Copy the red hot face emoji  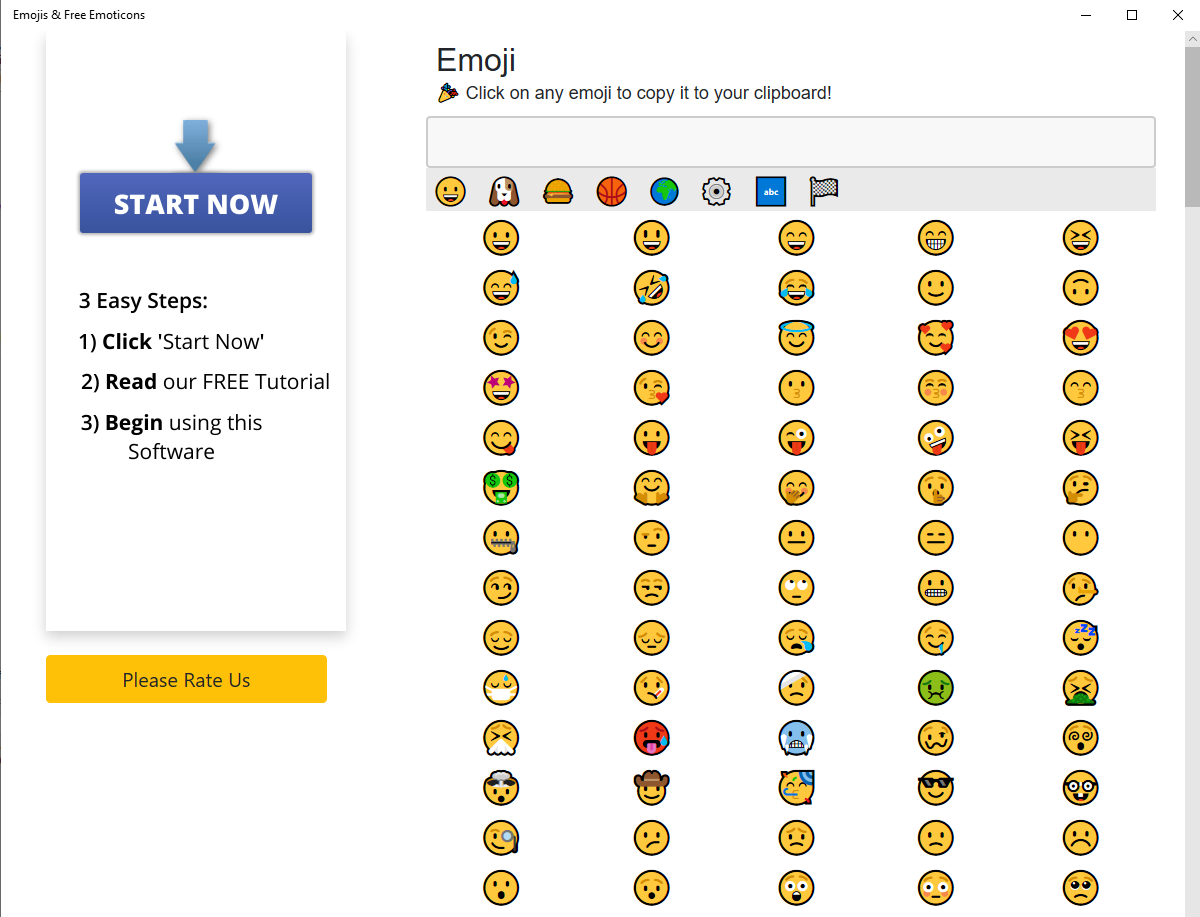(651, 738)
